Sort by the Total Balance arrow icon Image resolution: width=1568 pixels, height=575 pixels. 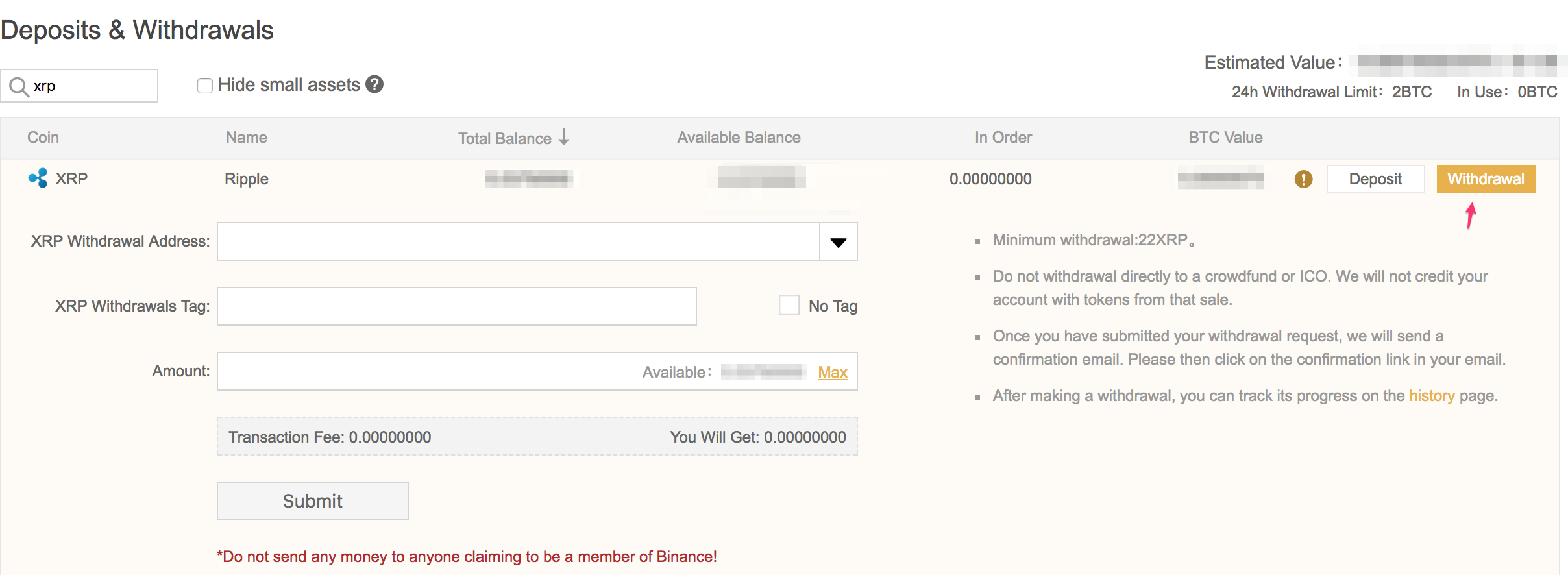(x=564, y=137)
